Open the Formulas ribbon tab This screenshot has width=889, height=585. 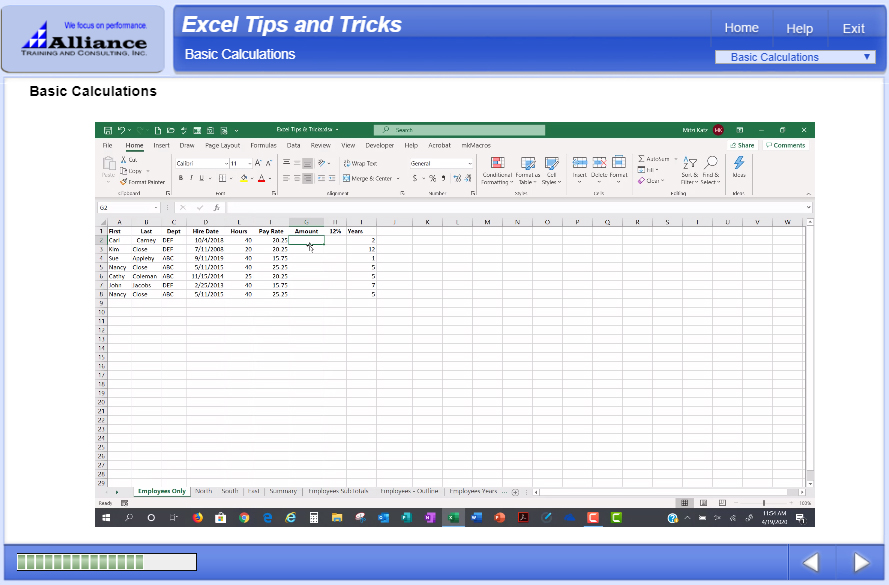pos(263,145)
